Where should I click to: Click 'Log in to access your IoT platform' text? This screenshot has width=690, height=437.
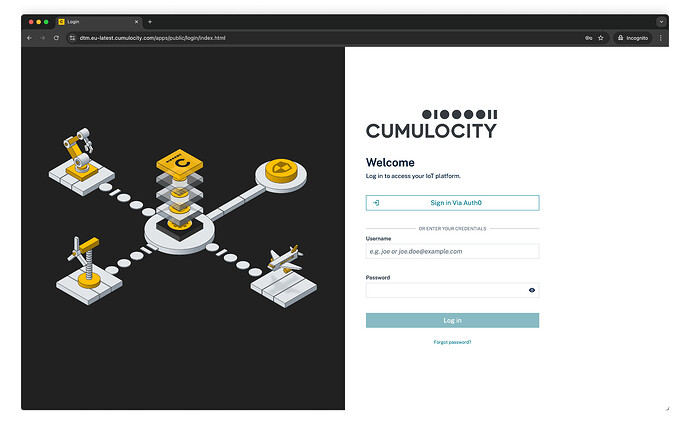[413, 176]
